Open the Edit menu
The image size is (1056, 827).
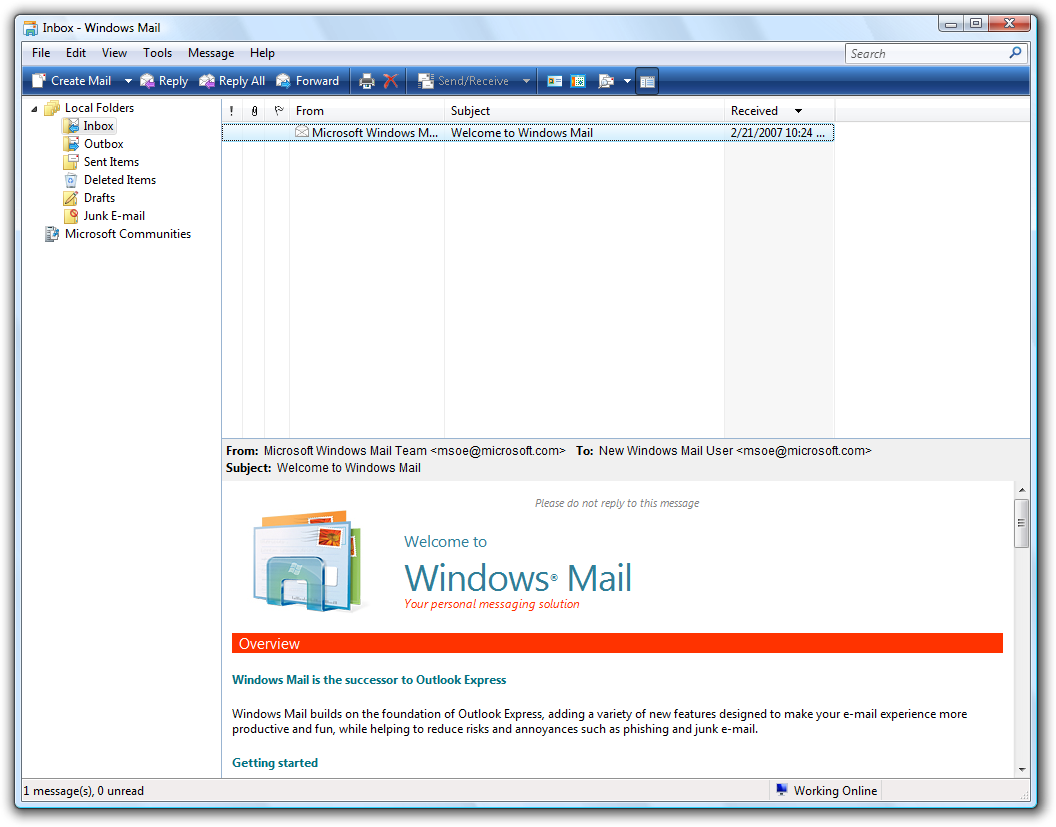tap(75, 53)
